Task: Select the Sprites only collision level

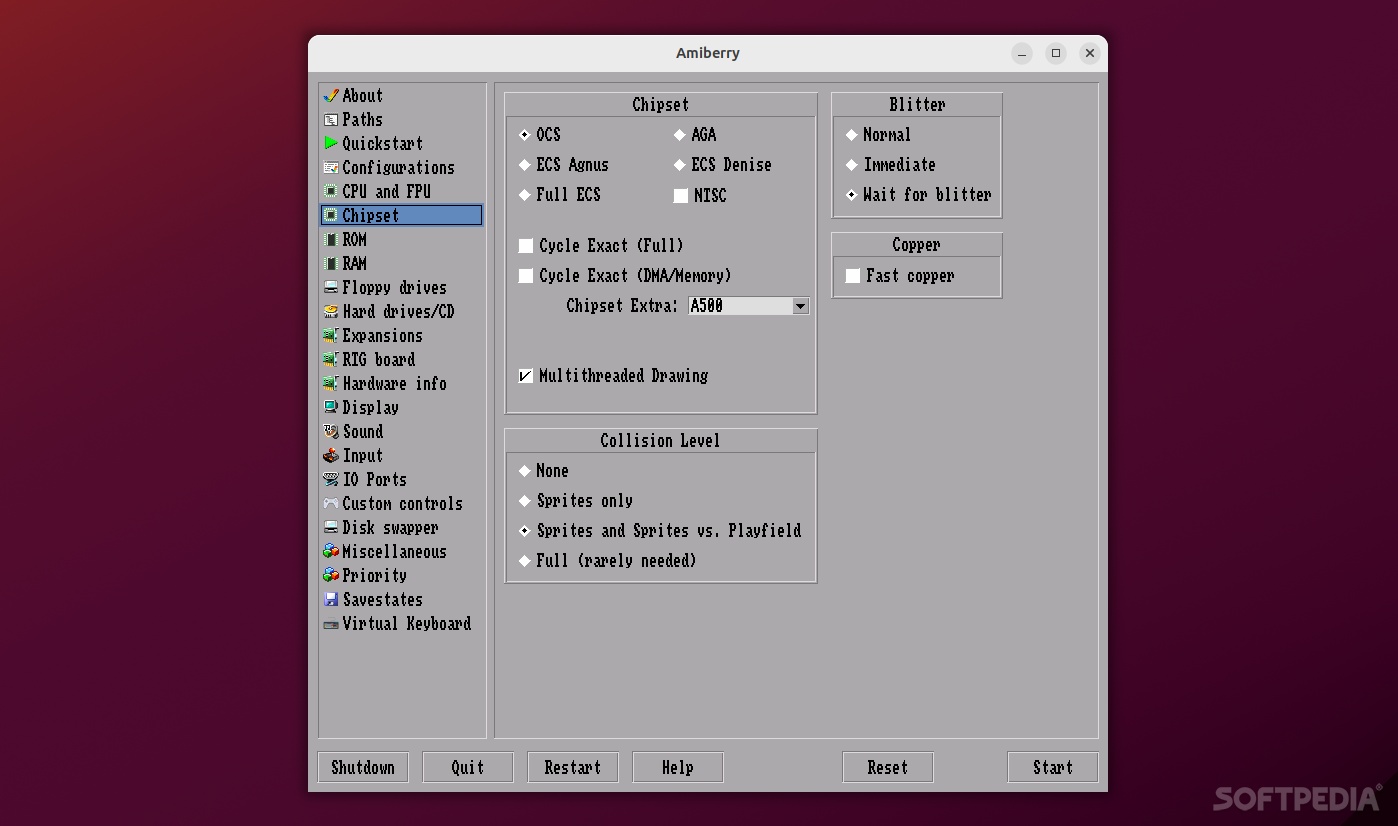Action: (525, 501)
